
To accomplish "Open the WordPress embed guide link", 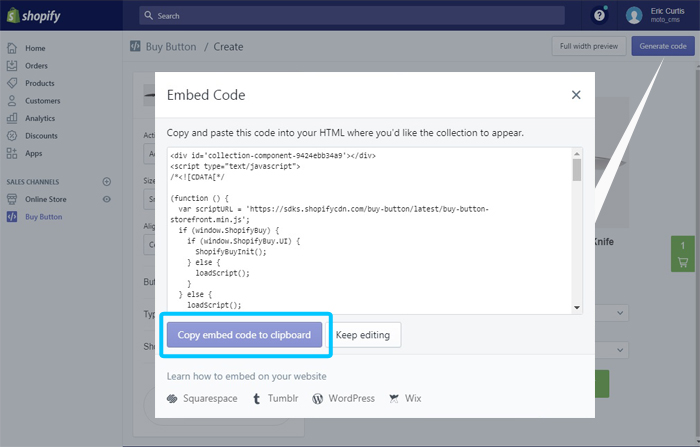I will click(x=352, y=398).
